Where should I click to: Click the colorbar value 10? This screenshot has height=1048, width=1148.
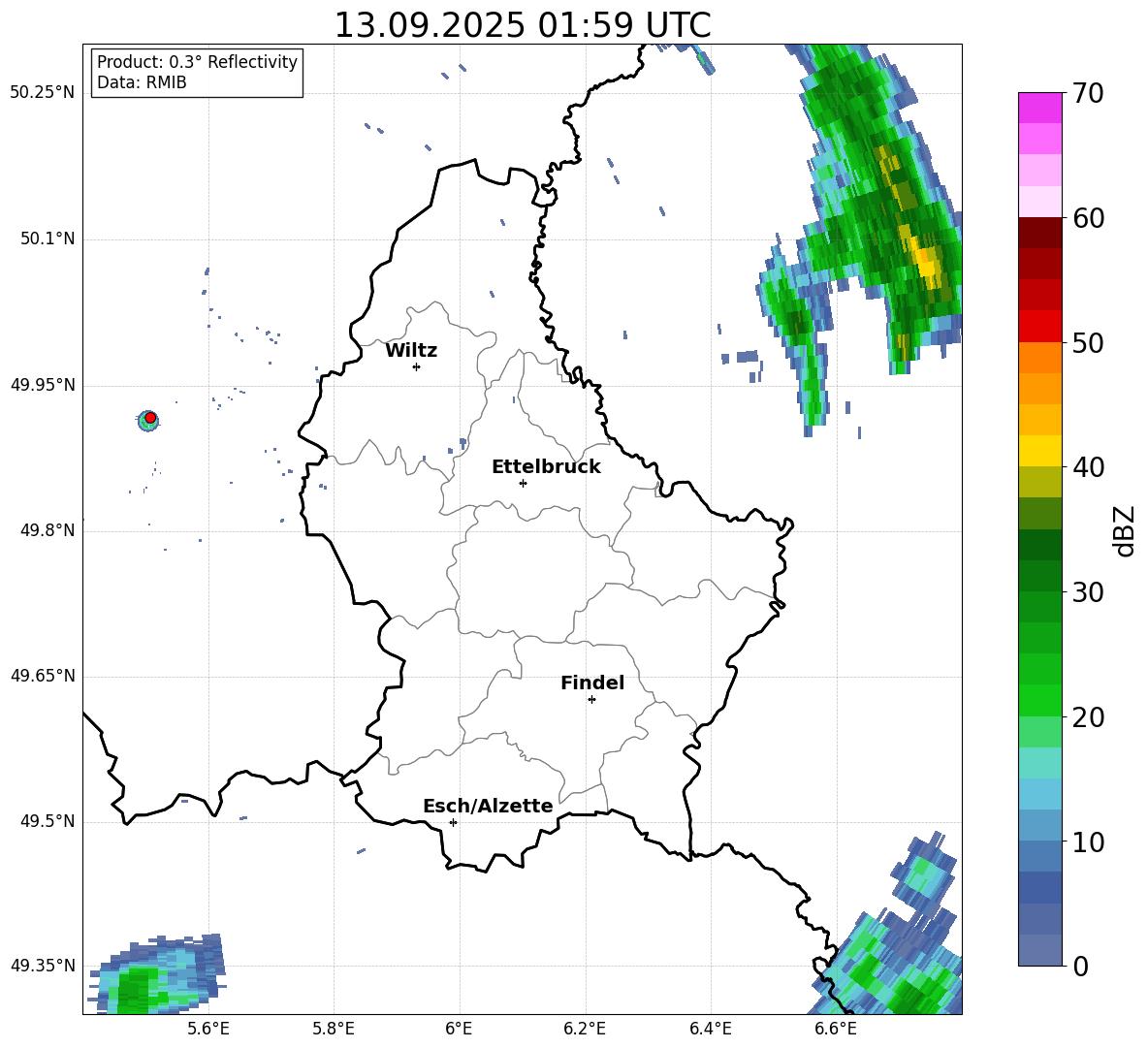[x=1088, y=842]
